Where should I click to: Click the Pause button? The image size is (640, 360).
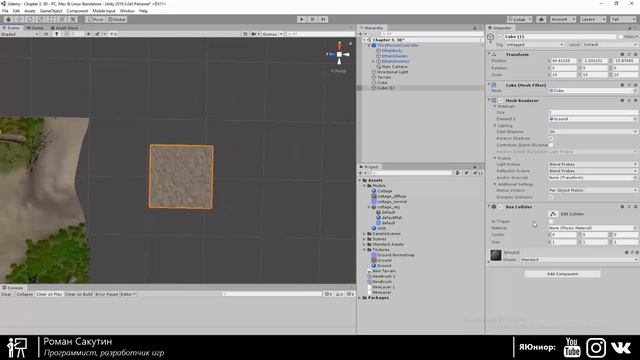[313, 19]
